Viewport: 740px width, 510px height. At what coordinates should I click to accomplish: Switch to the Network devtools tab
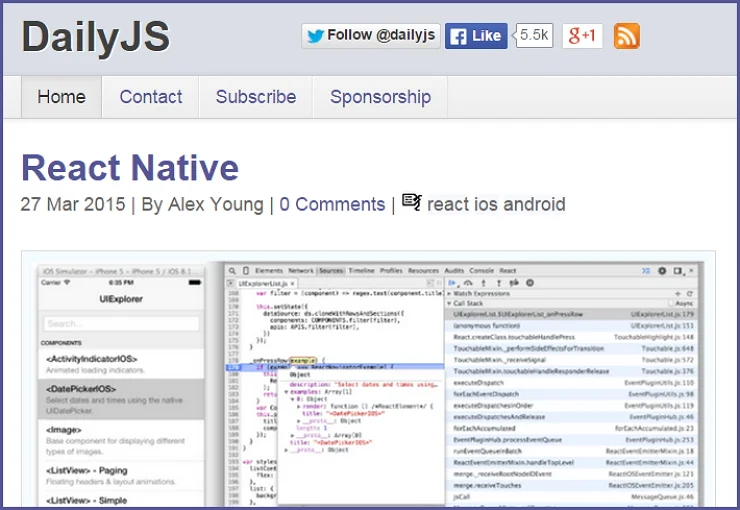(301, 271)
